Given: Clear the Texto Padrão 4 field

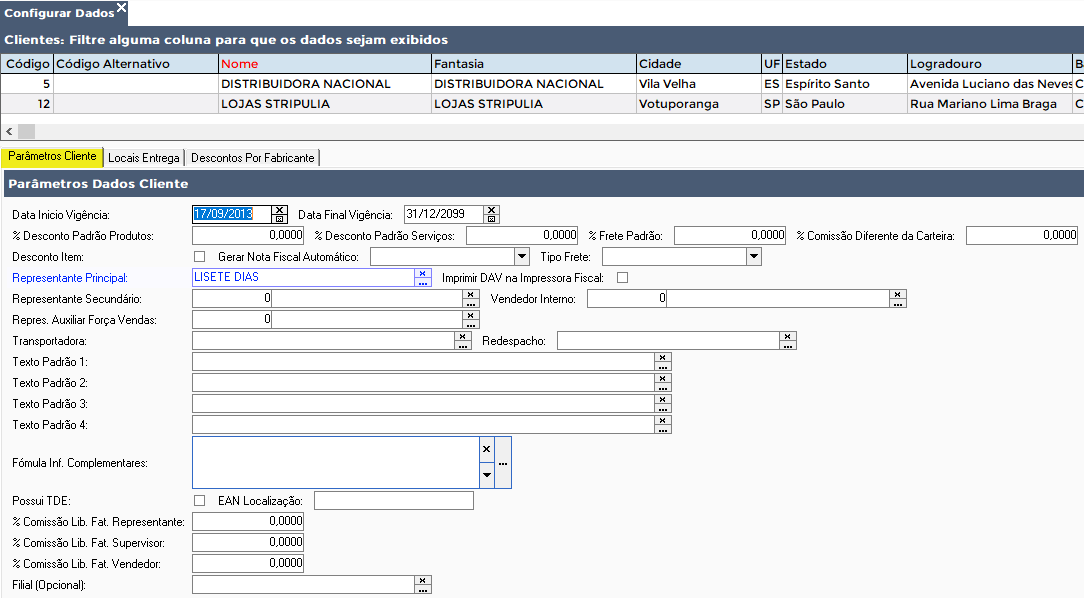Looking at the screenshot, I should pyautogui.click(x=662, y=420).
